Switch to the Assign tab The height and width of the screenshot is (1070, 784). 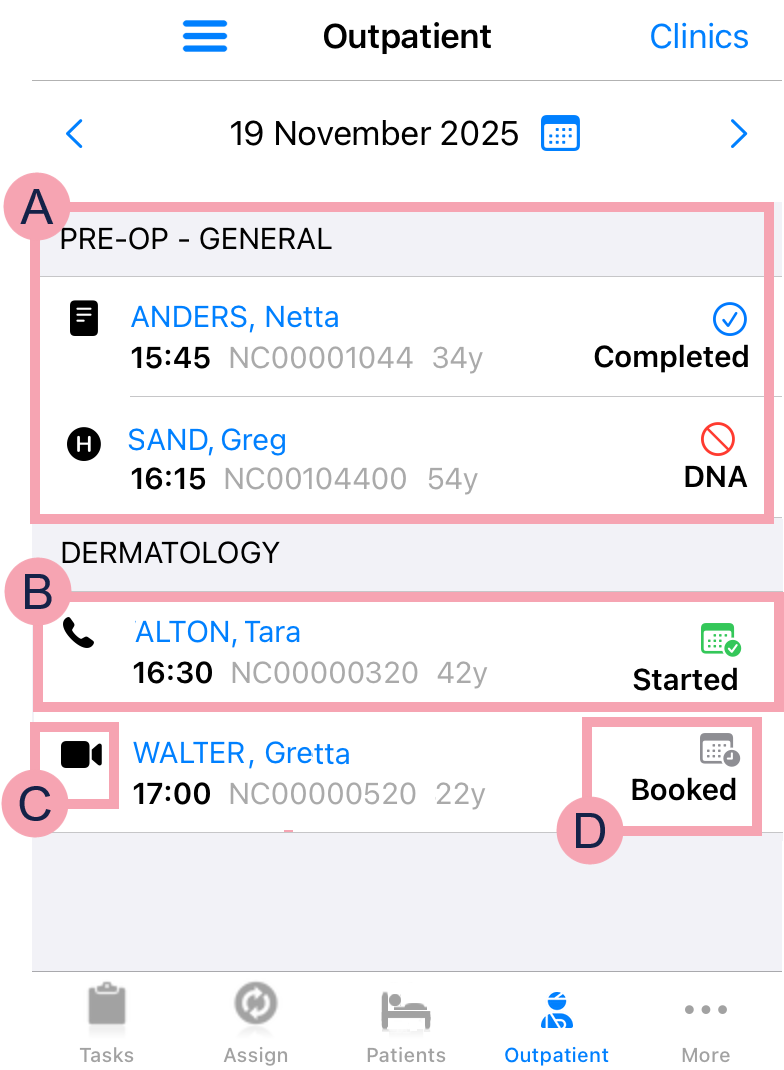tap(255, 1022)
